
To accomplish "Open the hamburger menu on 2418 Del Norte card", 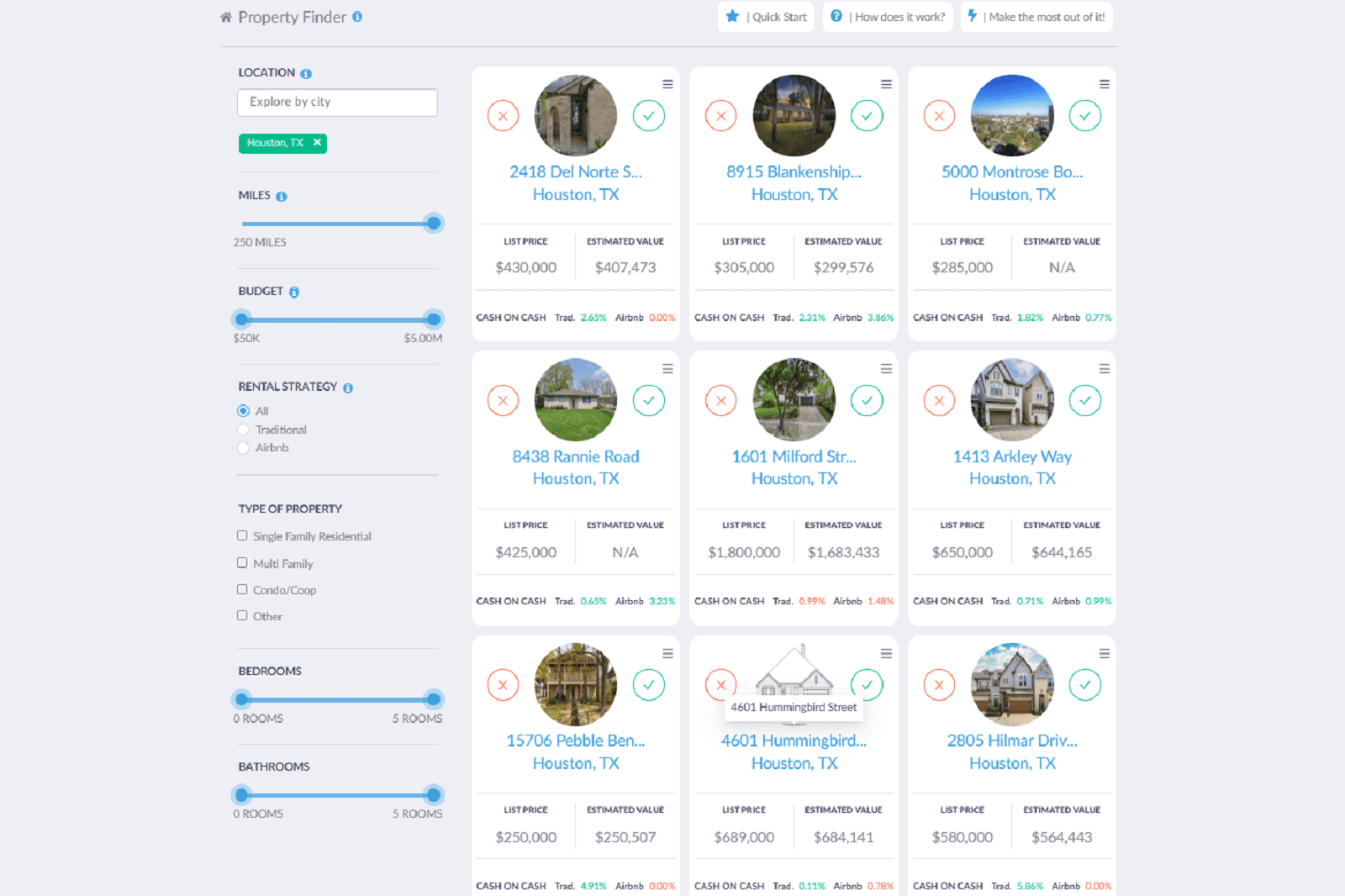I will pyautogui.click(x=667, y=83).
